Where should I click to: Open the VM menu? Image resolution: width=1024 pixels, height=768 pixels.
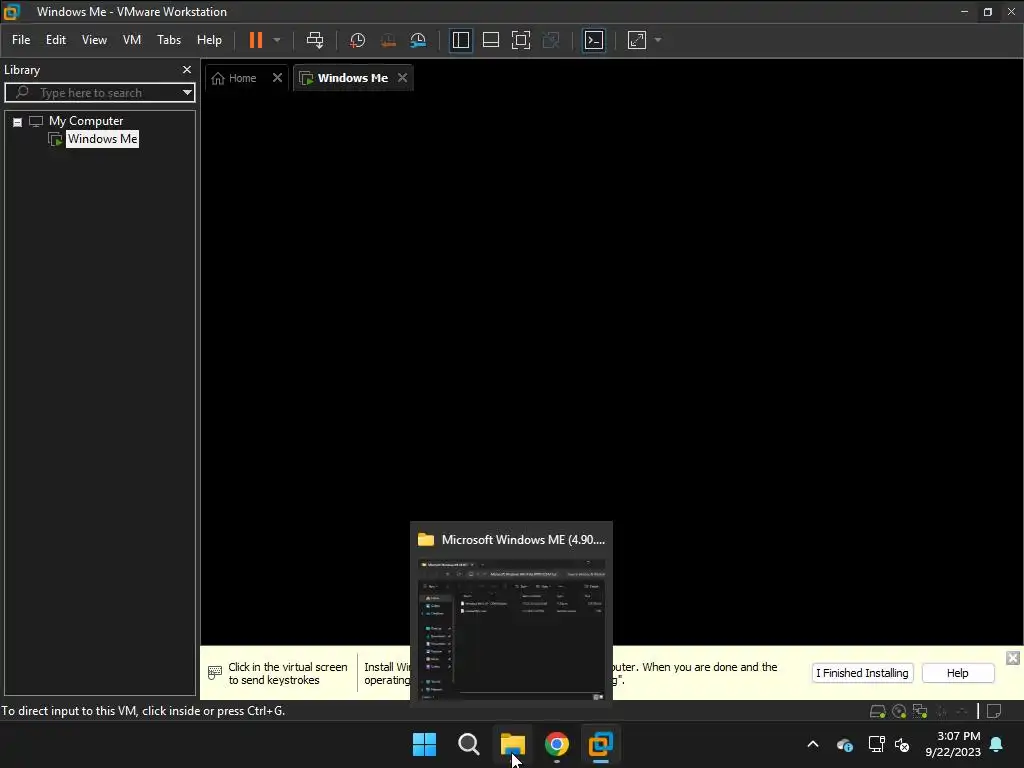pos(132,40)
